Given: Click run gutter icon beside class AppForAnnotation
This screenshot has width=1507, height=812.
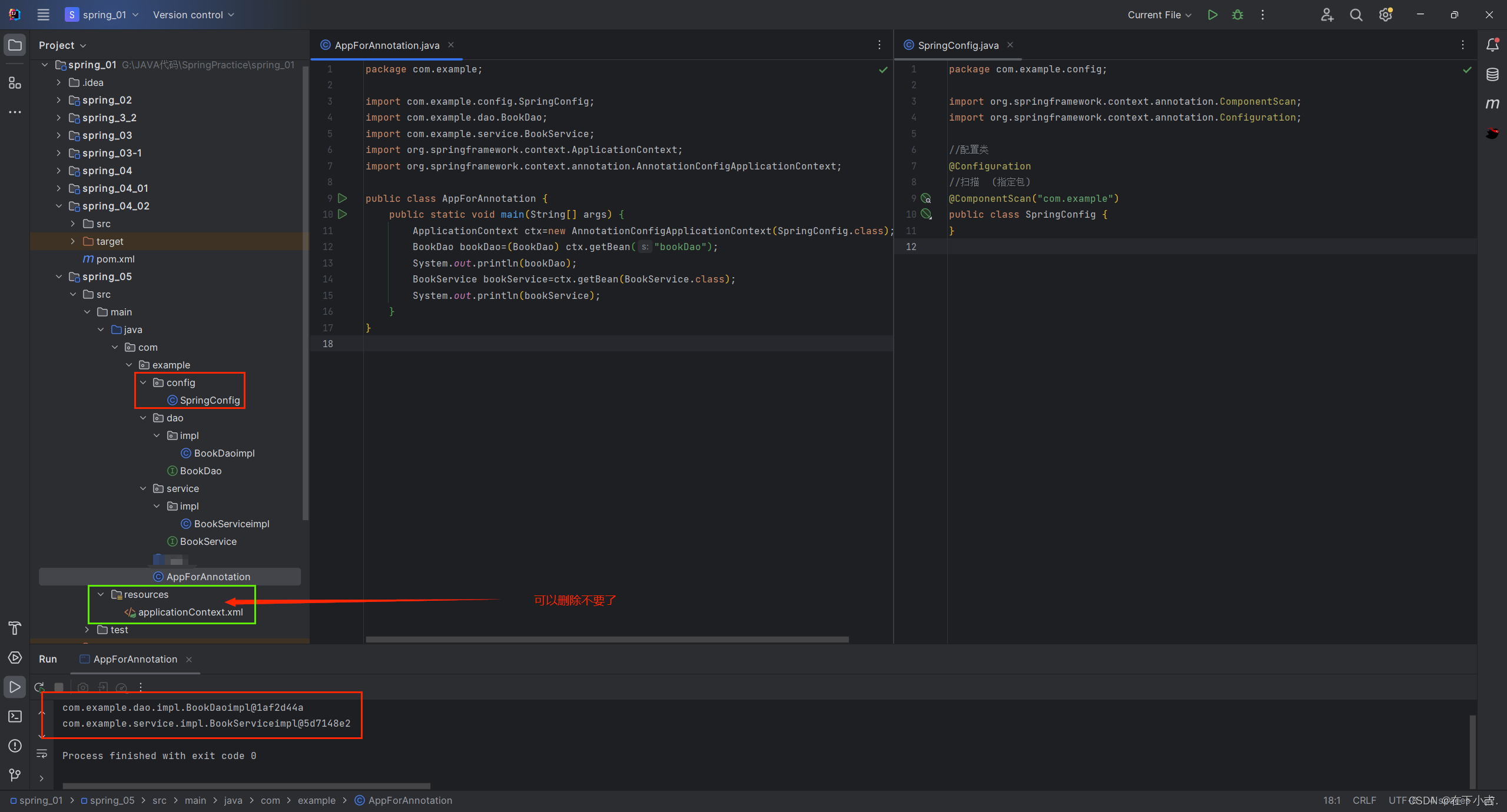Looking at the screenshot, I should pyautogui.click(x=343, y=198).
